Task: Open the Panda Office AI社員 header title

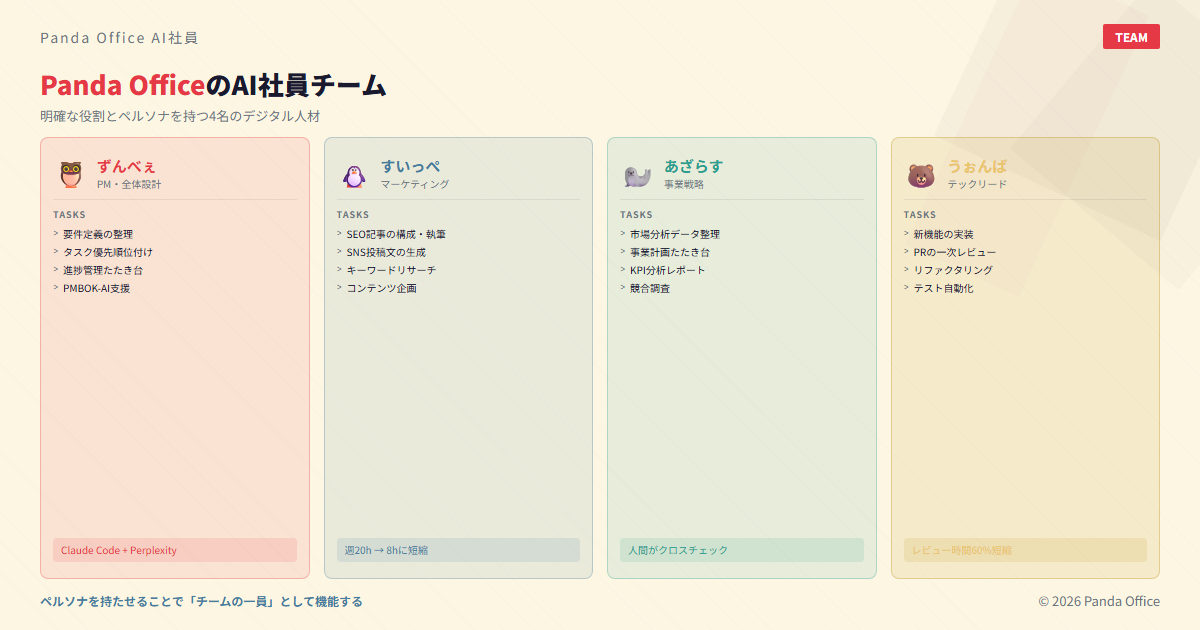Action: (119, 38)
